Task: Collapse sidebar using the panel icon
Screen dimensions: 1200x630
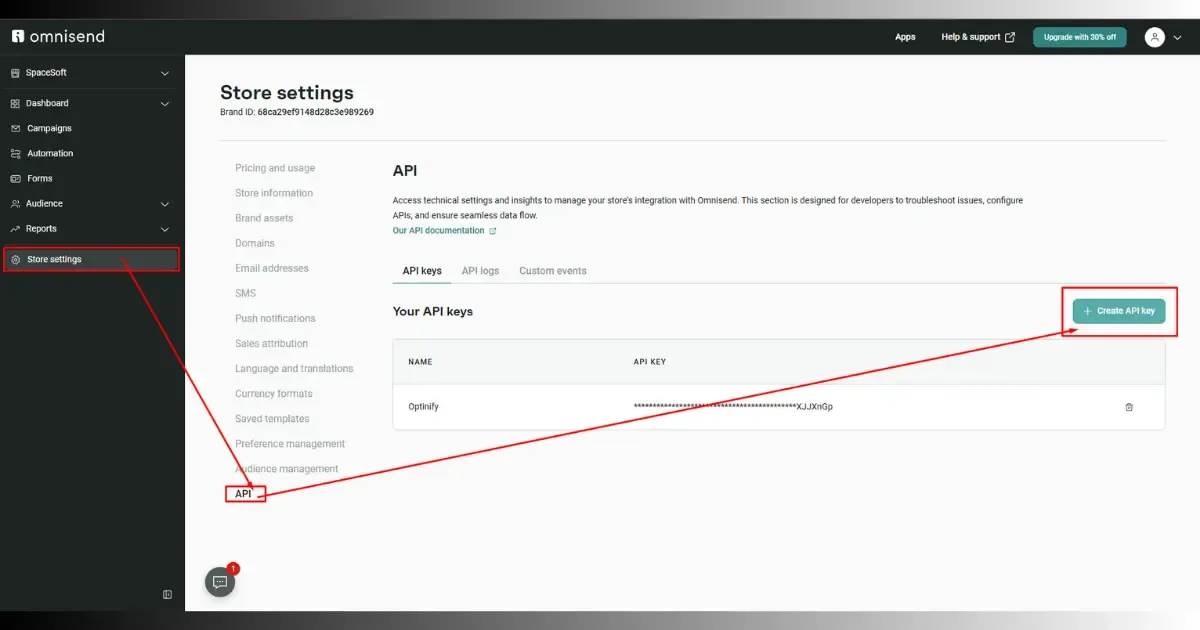Action: click(167, 594)
